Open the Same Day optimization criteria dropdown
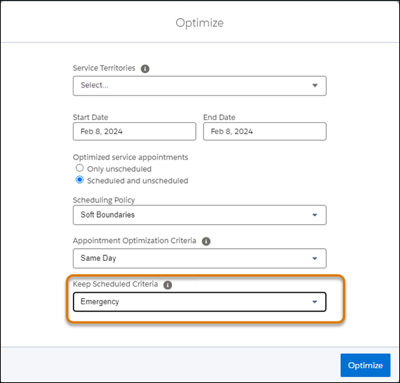The height and width of the screenshot is (383, 400). (x=200, y=258)
